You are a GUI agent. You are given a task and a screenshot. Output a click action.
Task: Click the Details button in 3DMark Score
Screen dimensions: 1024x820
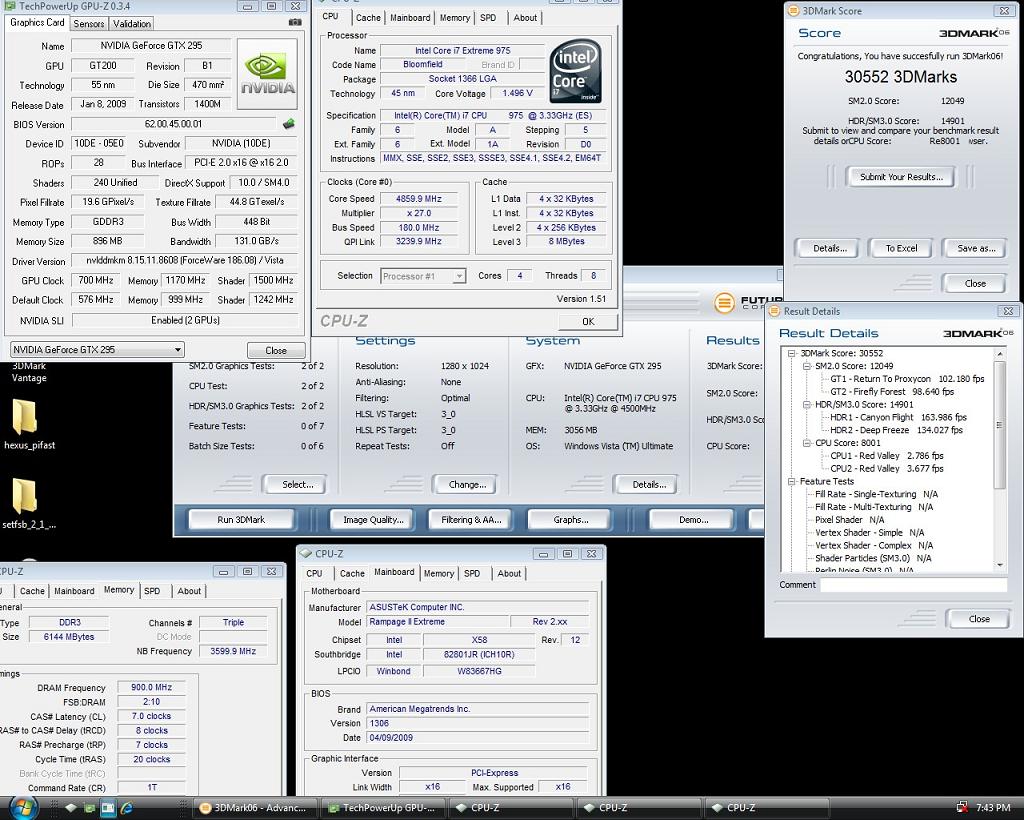coord(829,248)
